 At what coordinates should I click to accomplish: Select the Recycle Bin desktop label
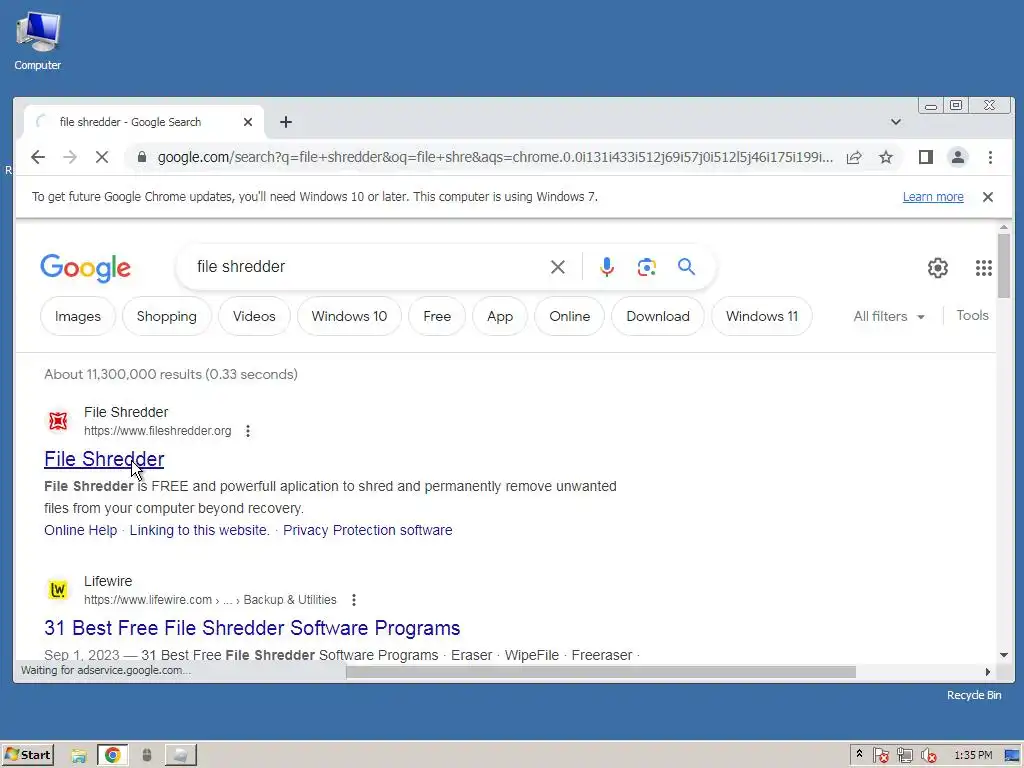[x=974, y=695]
